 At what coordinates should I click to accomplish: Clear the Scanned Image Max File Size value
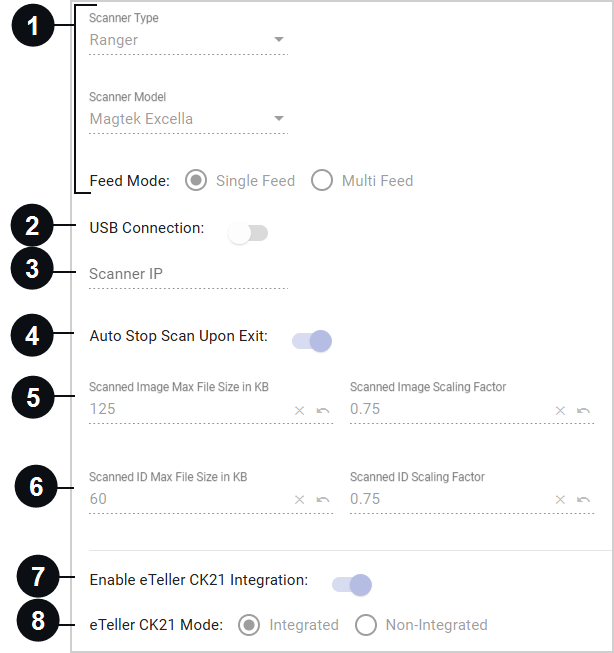point(300,411)
